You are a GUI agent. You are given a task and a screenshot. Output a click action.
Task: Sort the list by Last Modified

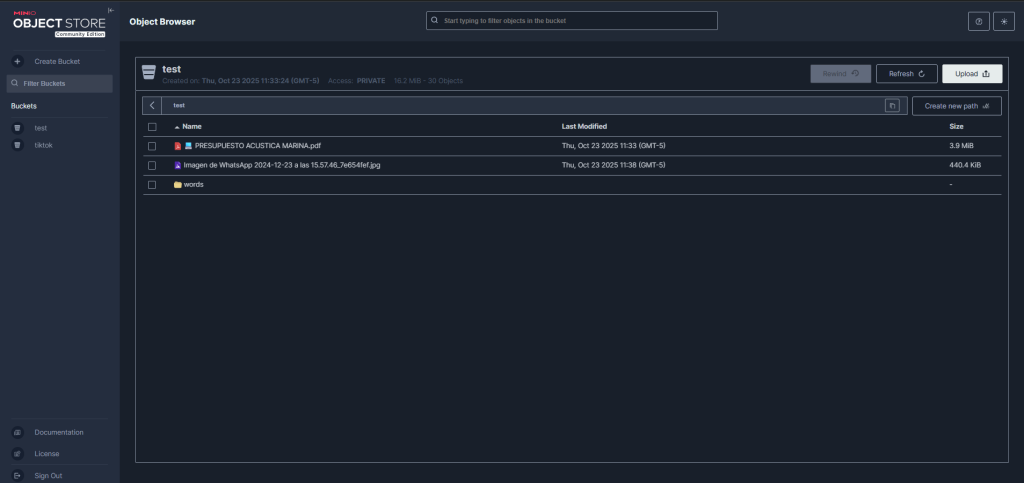[x=584, y=127]
